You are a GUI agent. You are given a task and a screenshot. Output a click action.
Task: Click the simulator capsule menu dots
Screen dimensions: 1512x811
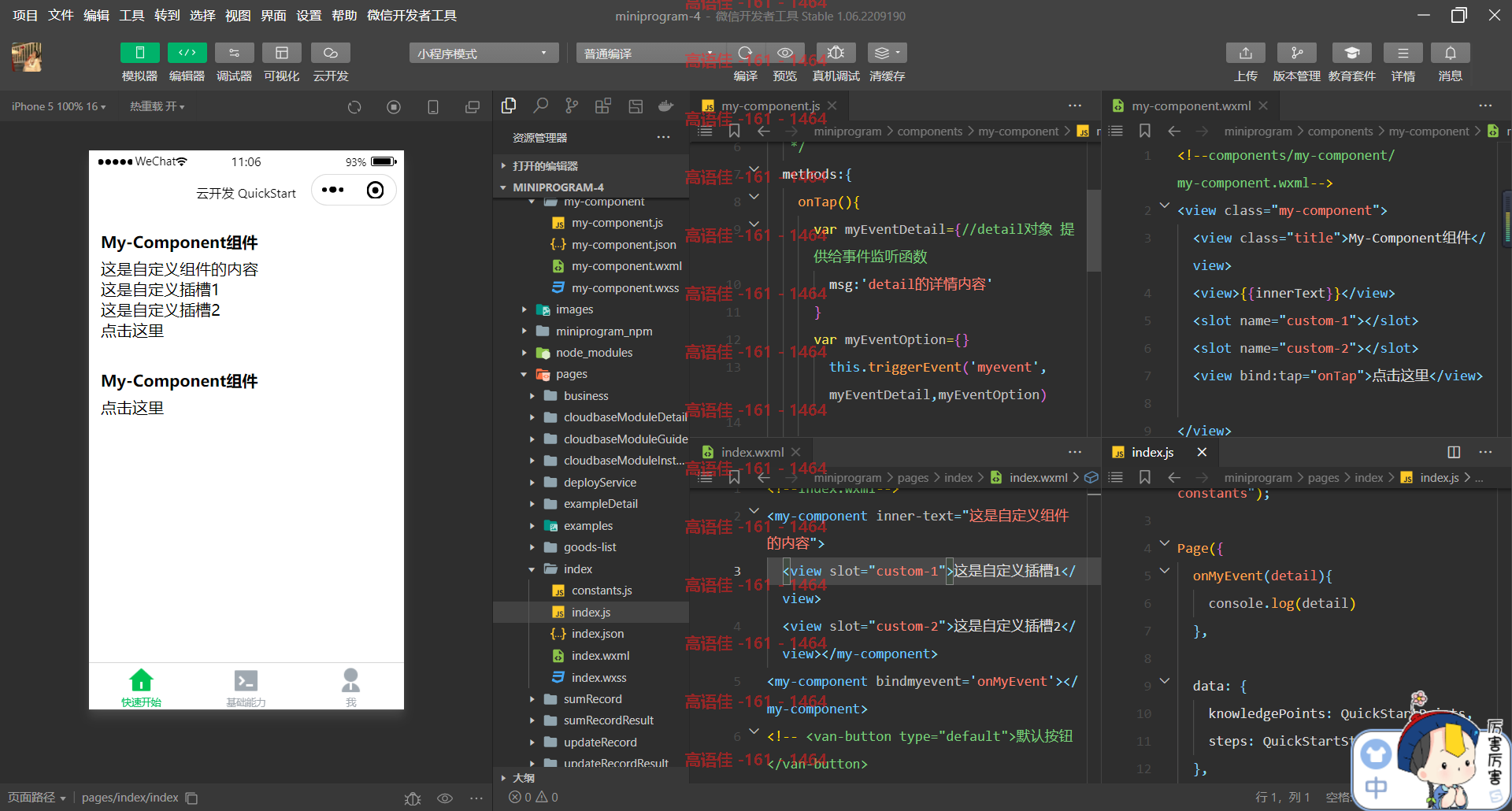point(333,190)
